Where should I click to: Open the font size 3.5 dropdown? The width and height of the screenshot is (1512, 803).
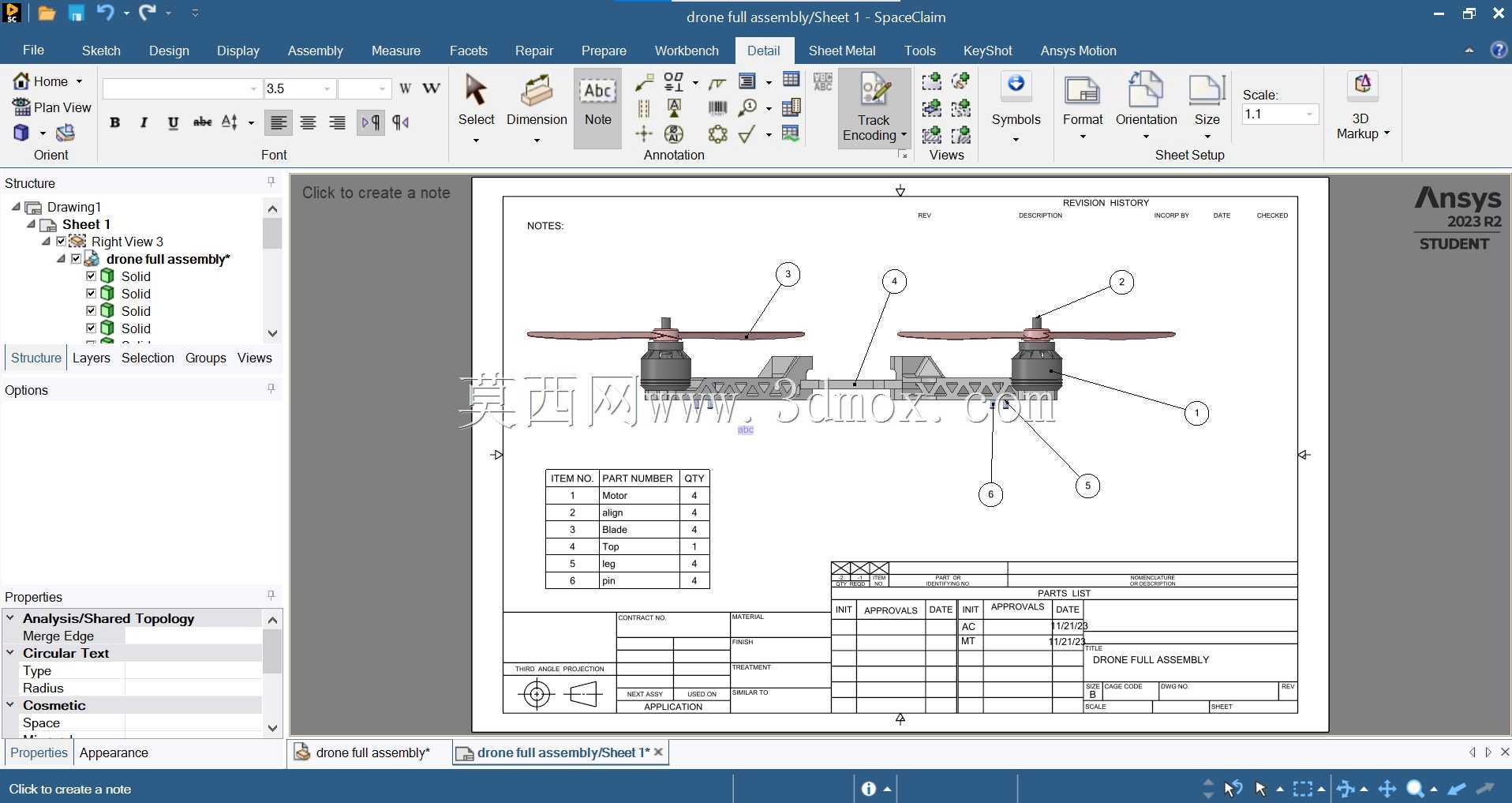[327, 88]
